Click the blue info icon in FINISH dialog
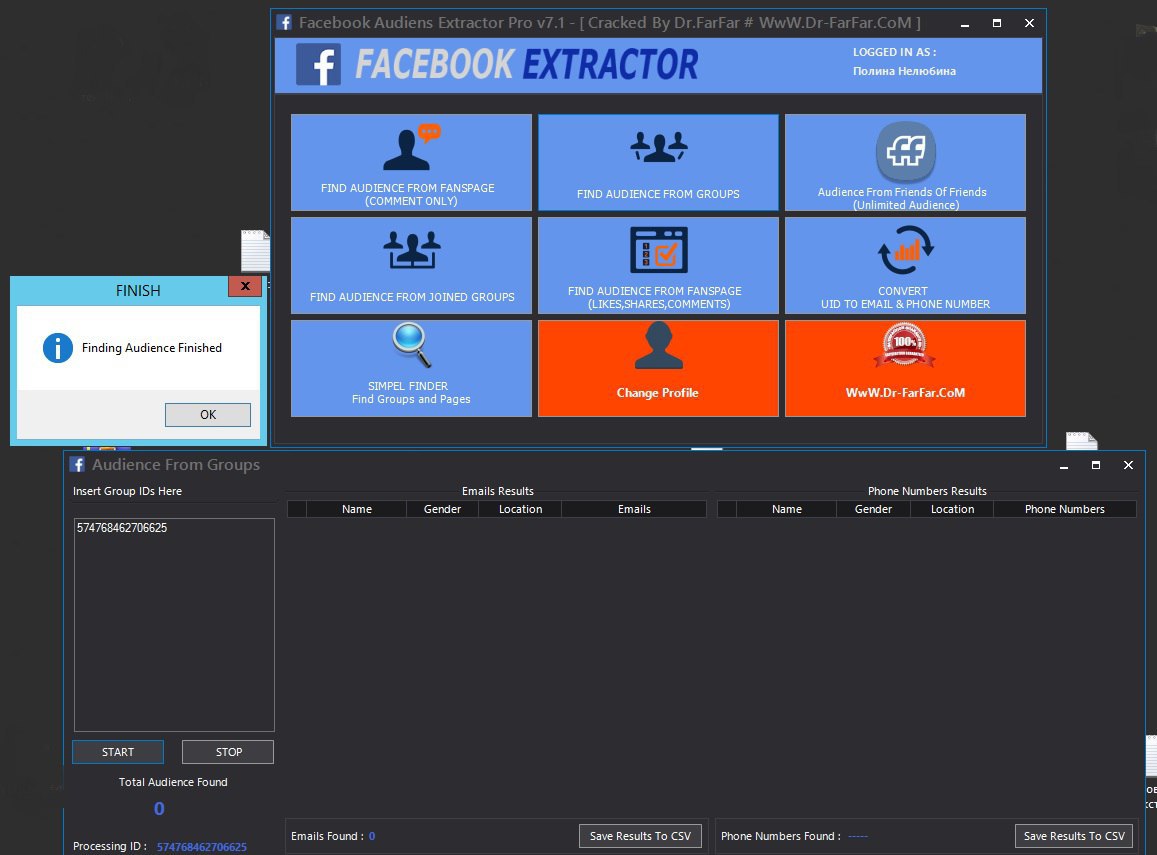The width and height of the screenshot is (1157, 855). [x=58, y=347]
